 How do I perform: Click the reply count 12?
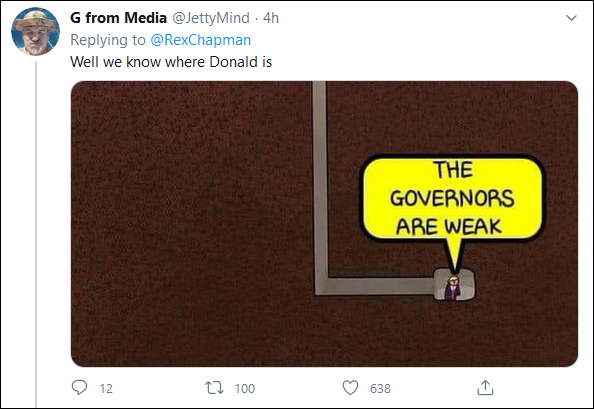tap(106, 389)
